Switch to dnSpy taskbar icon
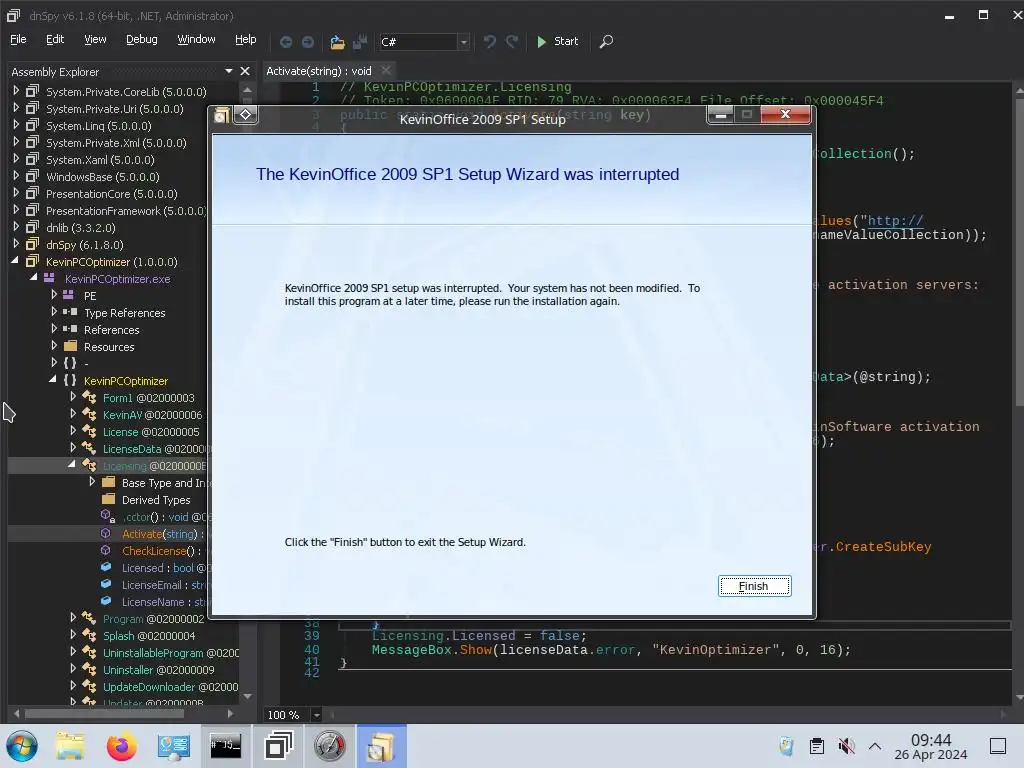Screen dimensions: 1024x768 (x=278, y=746)
